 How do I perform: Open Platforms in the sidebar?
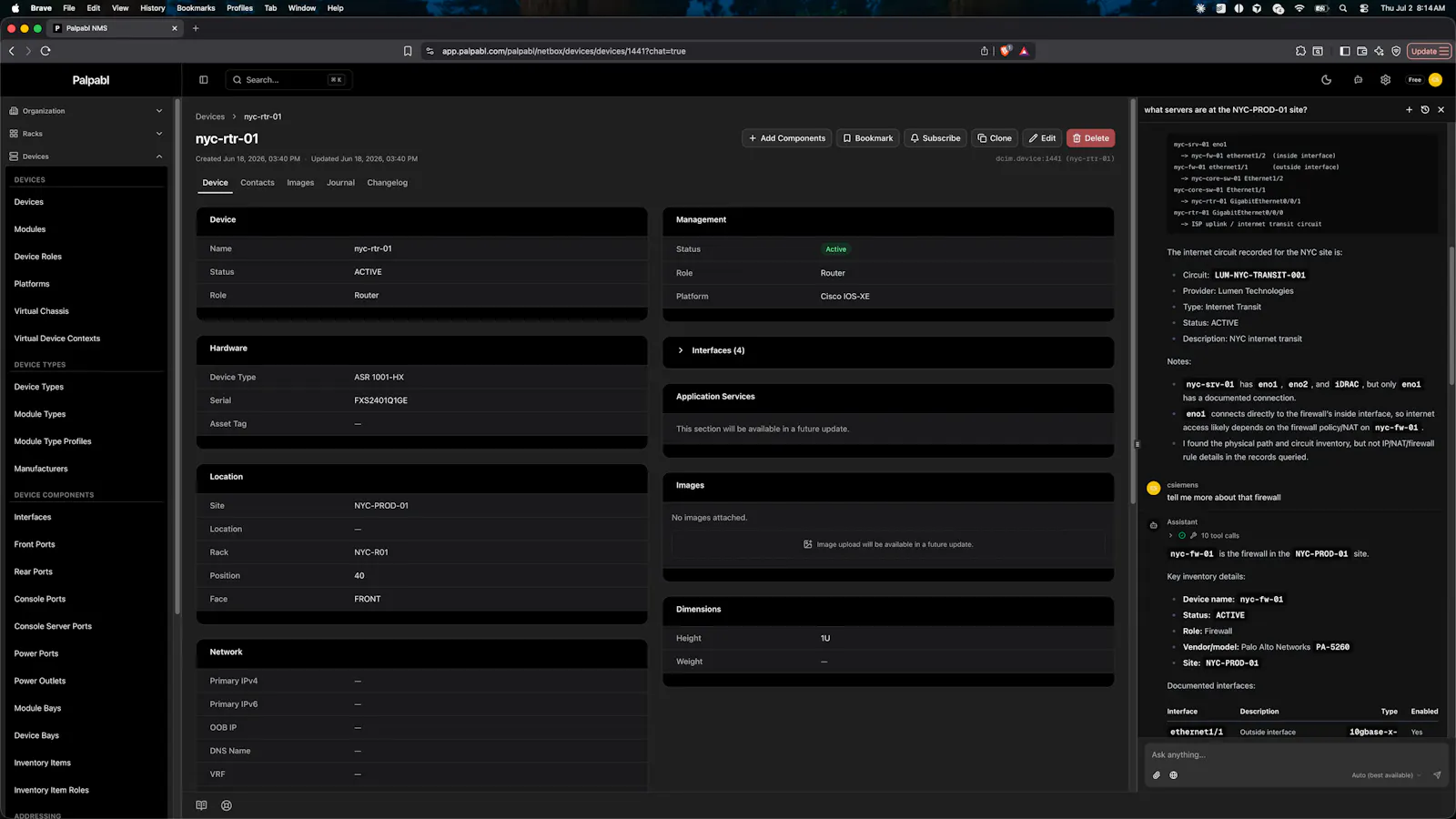tap(32, 284)
